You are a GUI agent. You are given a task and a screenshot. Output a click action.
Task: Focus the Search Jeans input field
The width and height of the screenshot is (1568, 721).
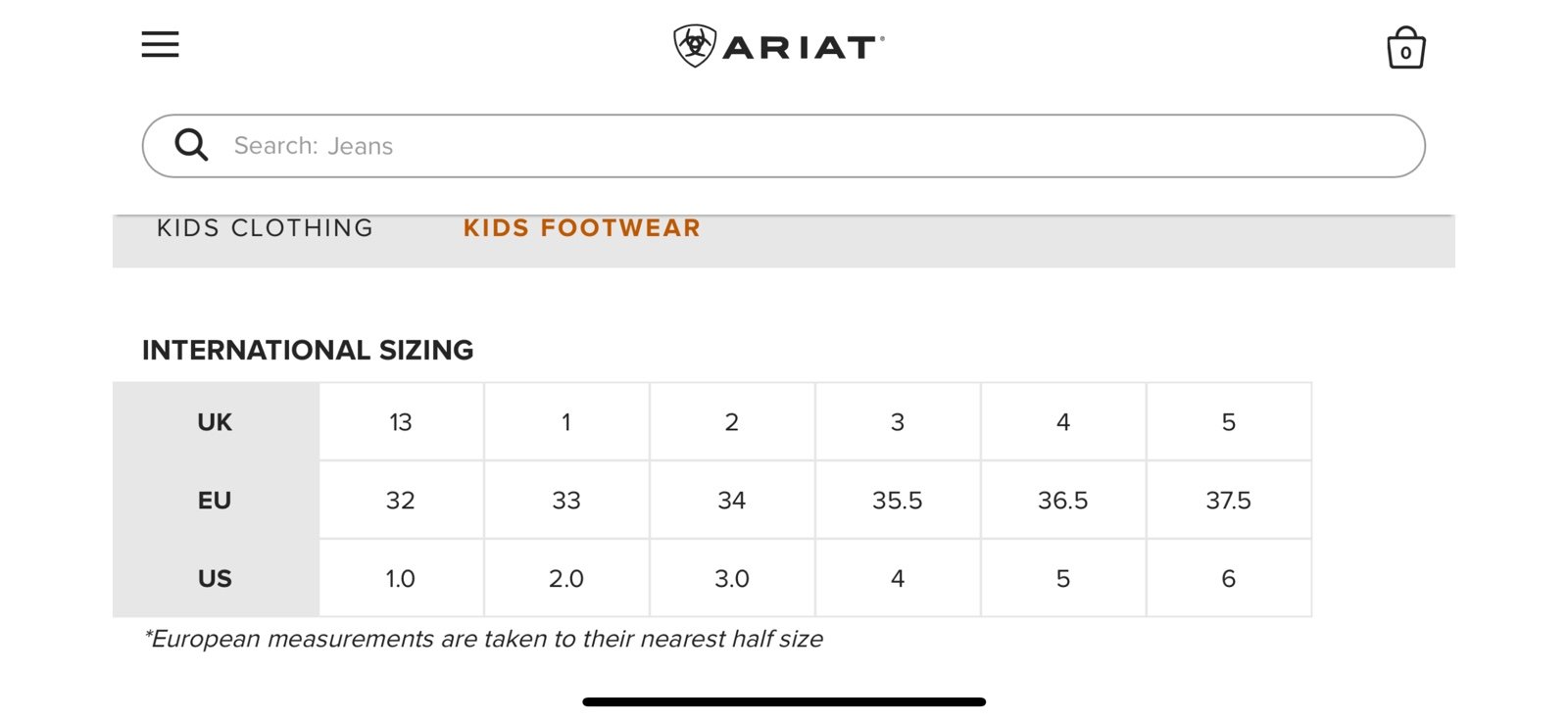pos(783,146)
